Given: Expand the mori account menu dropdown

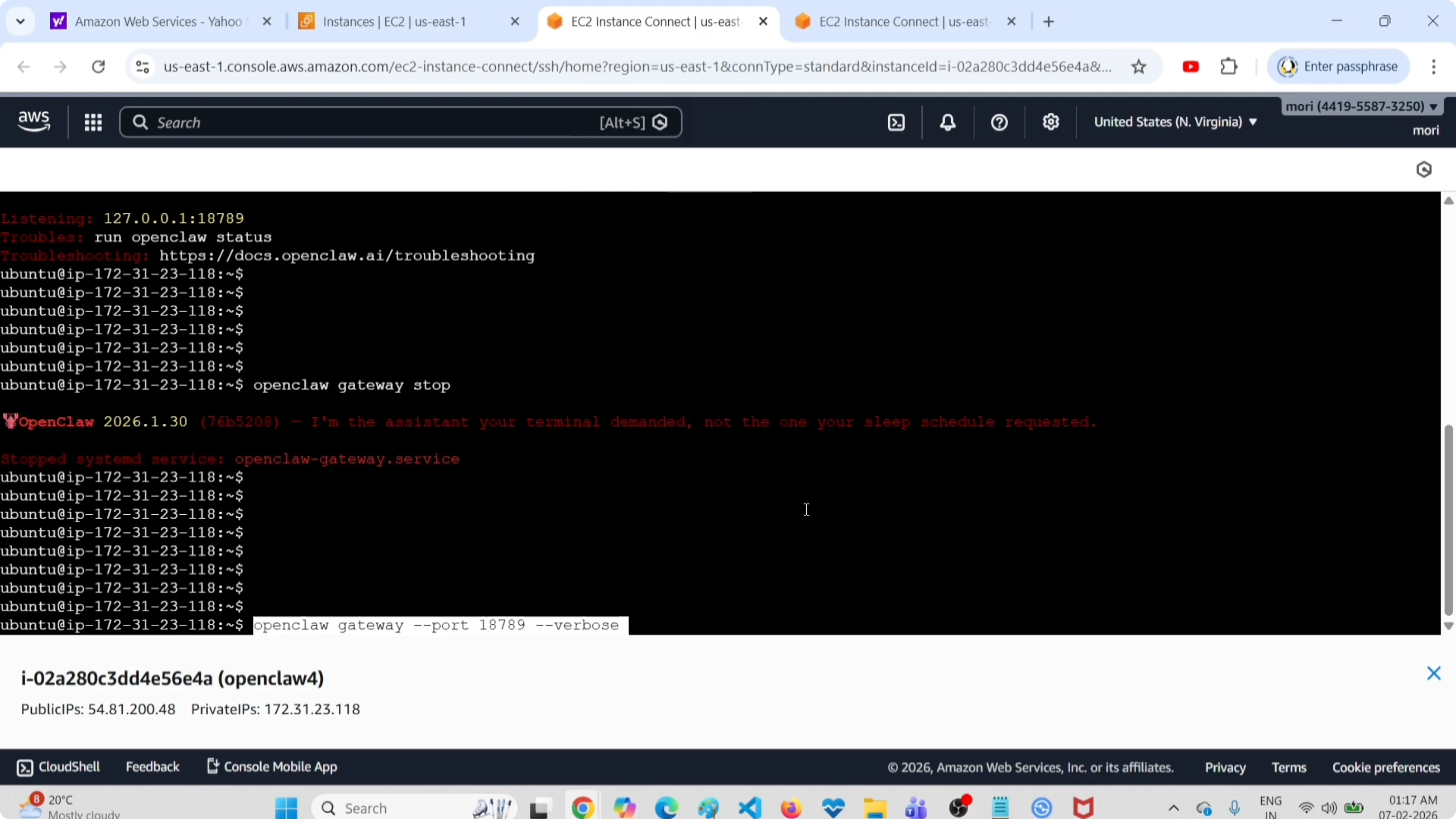Looking at the screenshot, I should [x=1361, y=106].
